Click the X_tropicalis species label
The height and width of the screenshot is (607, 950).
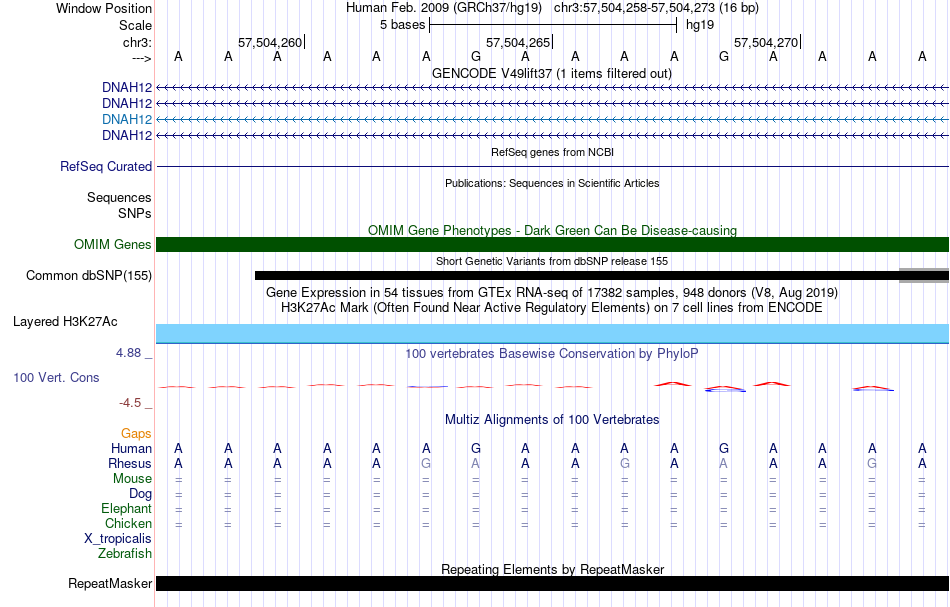coord(118,539)
